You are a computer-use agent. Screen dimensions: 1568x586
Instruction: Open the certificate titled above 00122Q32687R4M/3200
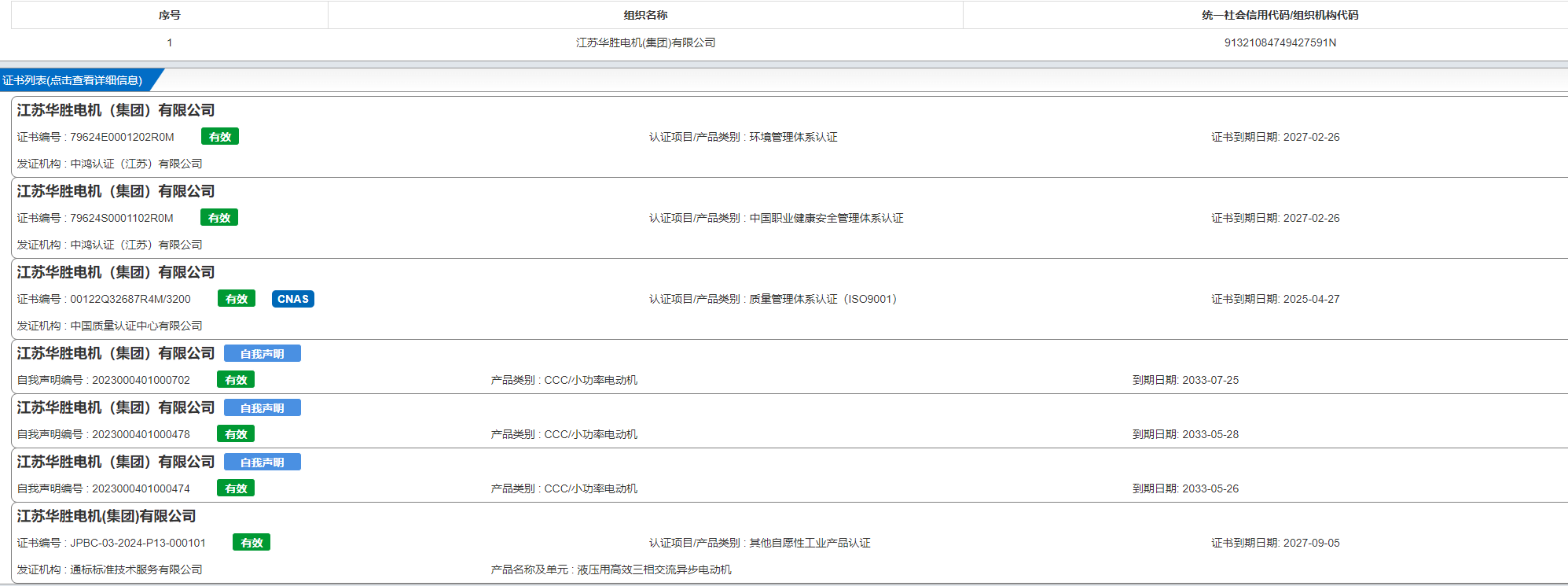point(116,272)
